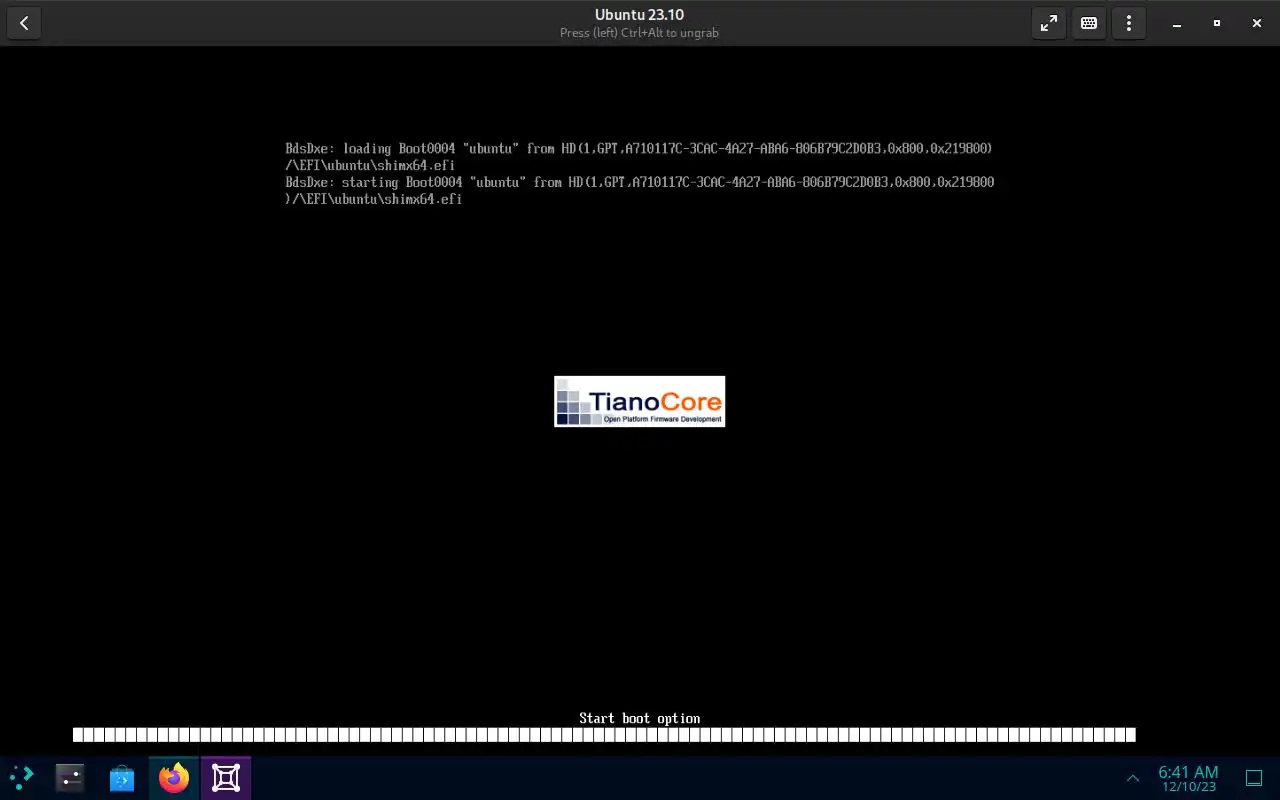
Task: Open the three-dot menu in header
Action: tap(1129, 23)
